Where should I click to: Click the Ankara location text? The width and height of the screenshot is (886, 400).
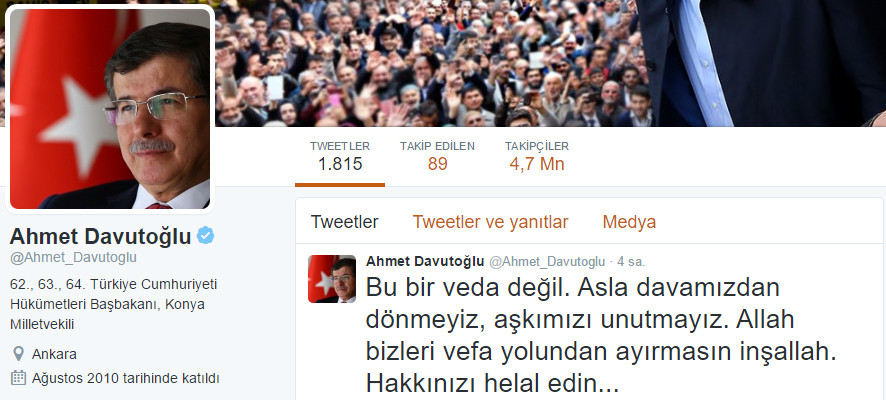[x=54, y=355]
